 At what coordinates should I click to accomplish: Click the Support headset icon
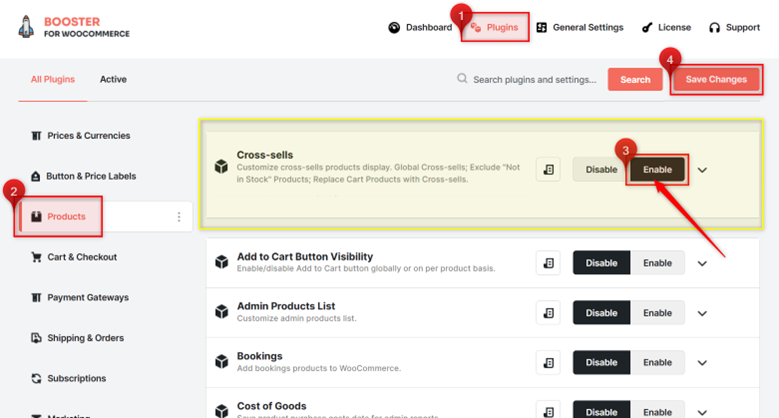point(714,28)
